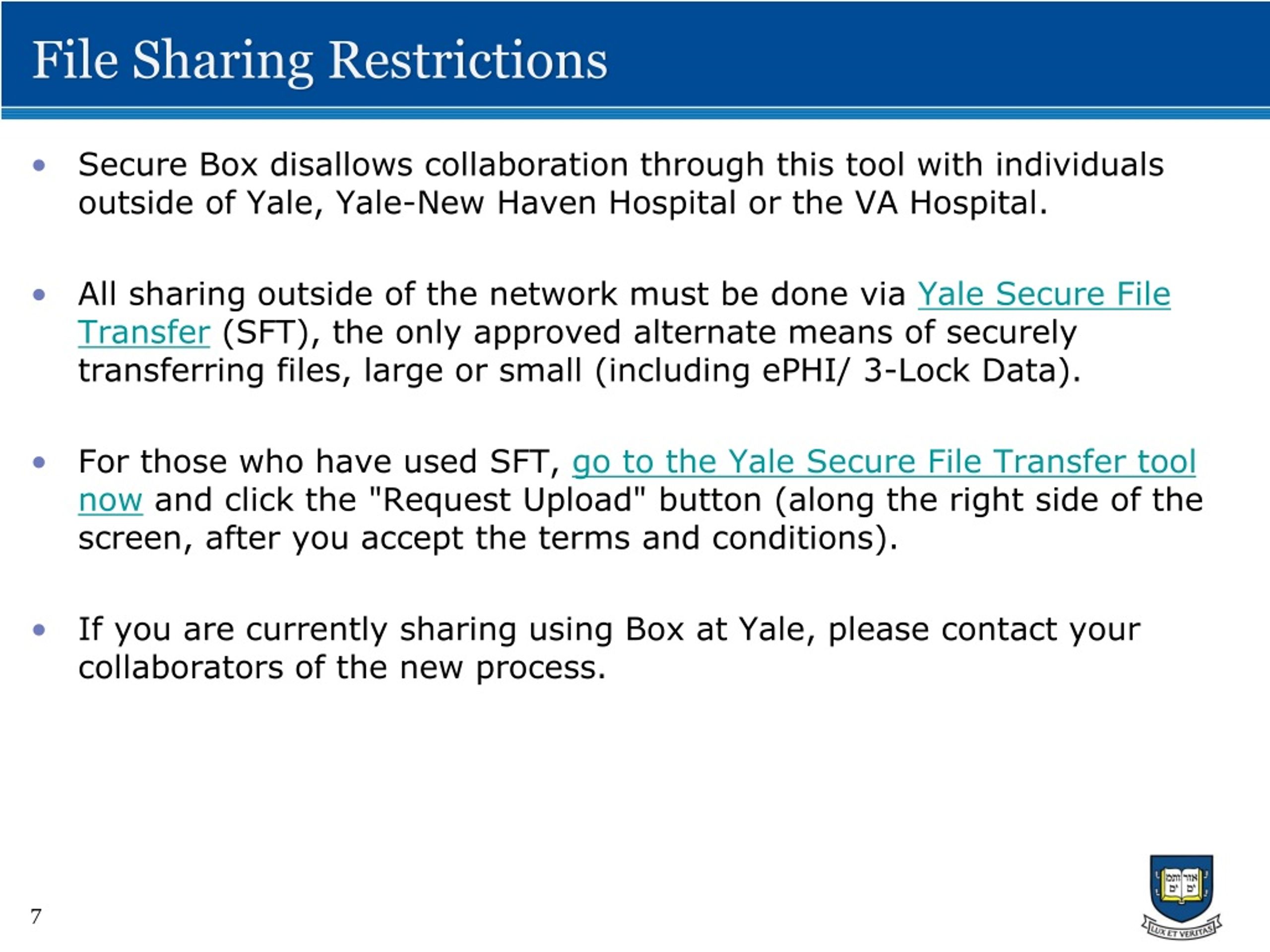Click the bullet before 'Secure Box disallows'
This screenshot has height=952, width=1270.
39,166
